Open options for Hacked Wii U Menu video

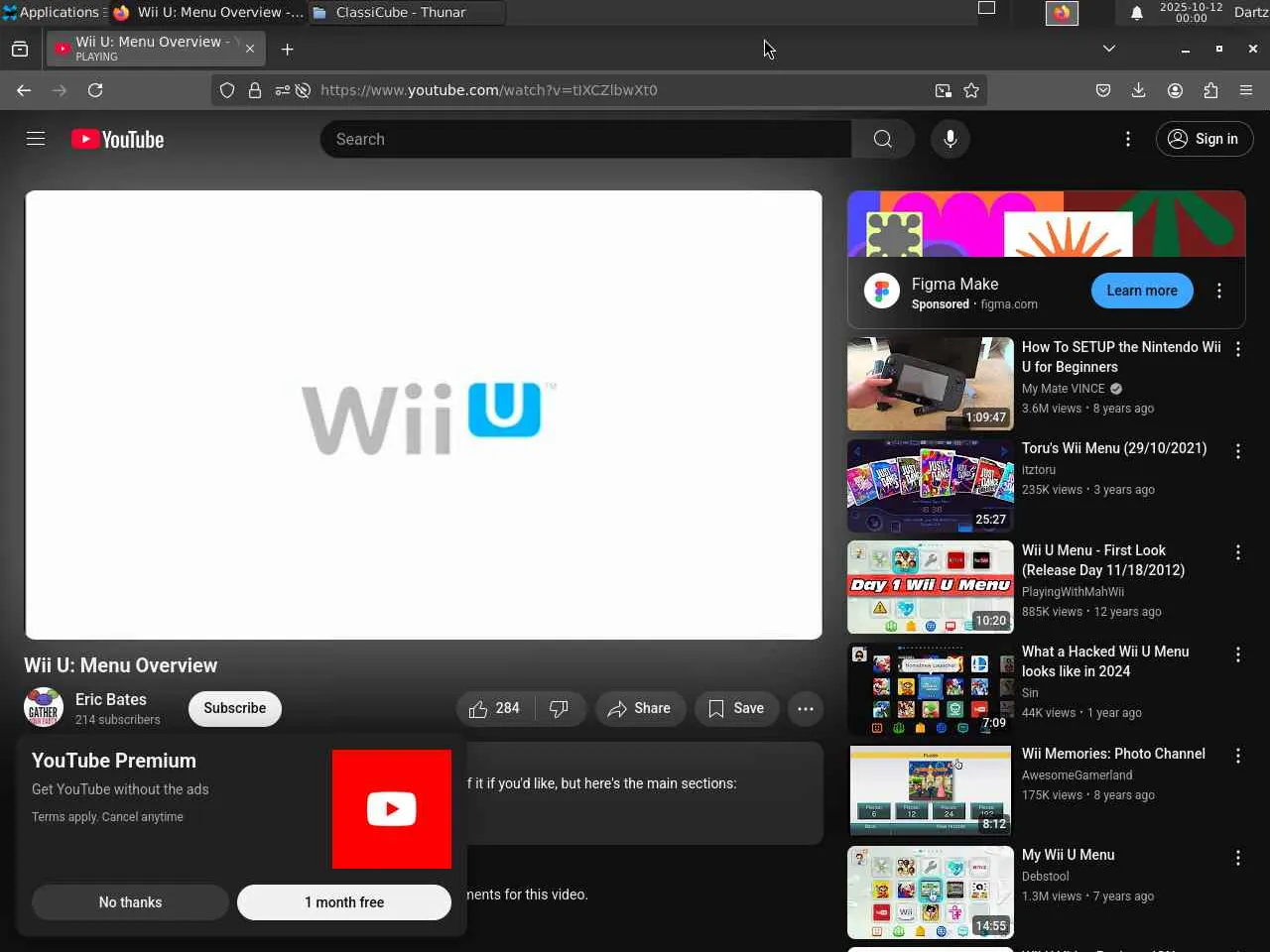(x=1238, y=654)
